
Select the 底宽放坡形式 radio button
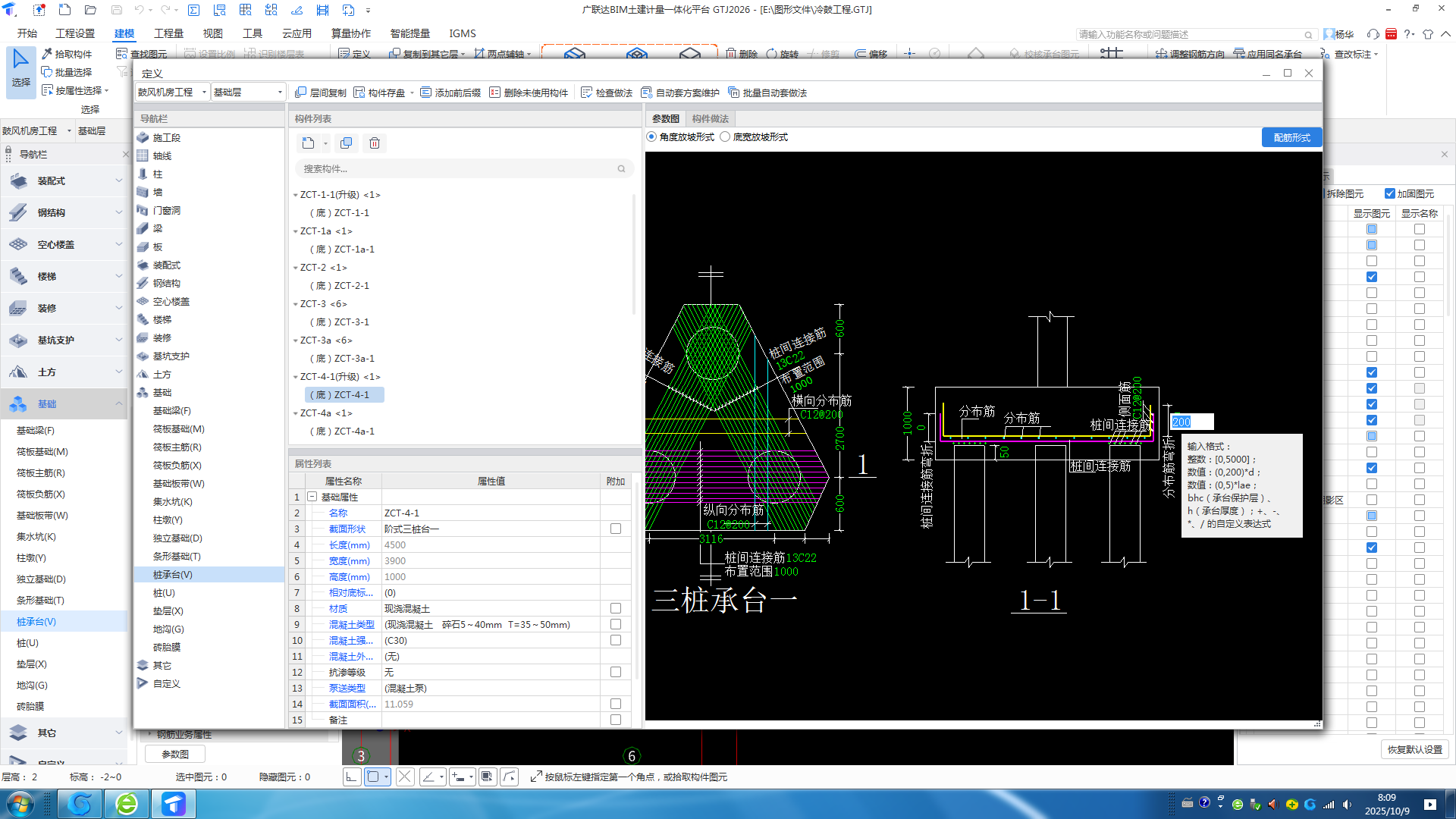click(726, 137)
